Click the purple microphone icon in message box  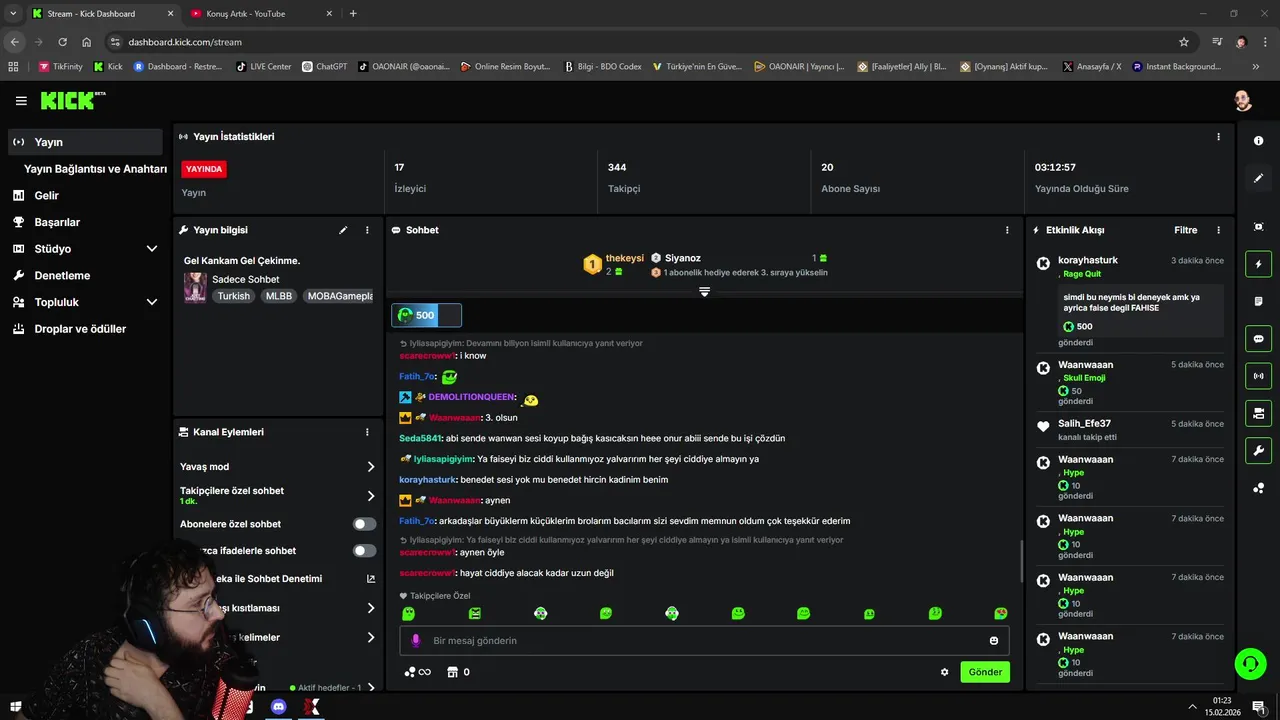tap(417, 641)
